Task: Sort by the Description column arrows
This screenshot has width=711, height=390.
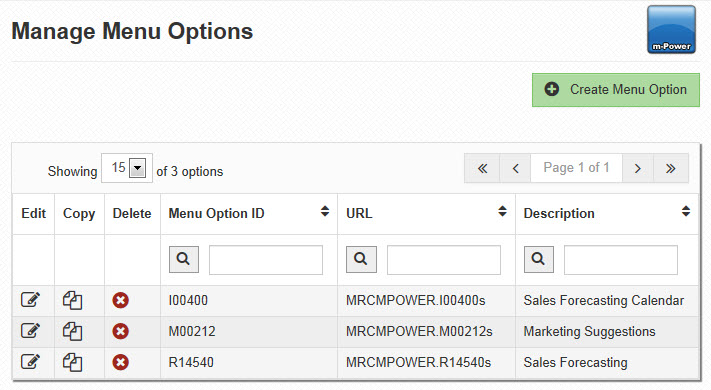Action: coord(686,211)
